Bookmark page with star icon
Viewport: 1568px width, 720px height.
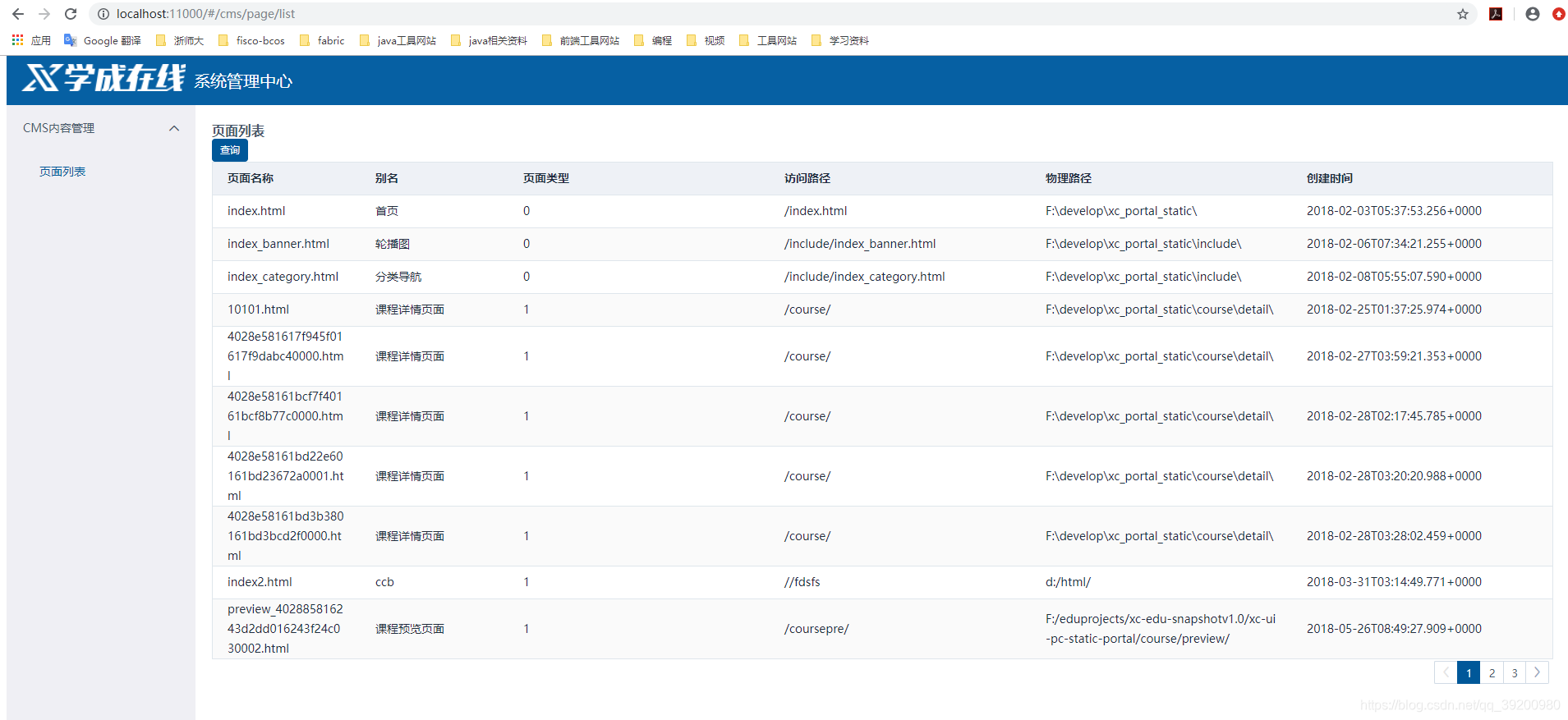1463,14
